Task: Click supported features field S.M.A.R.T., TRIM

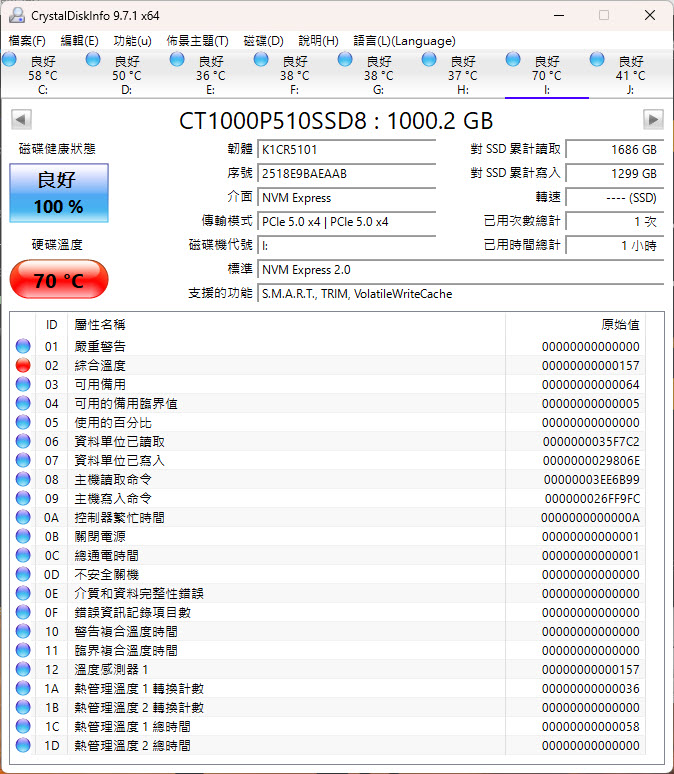Action: (x=461, y=294)
